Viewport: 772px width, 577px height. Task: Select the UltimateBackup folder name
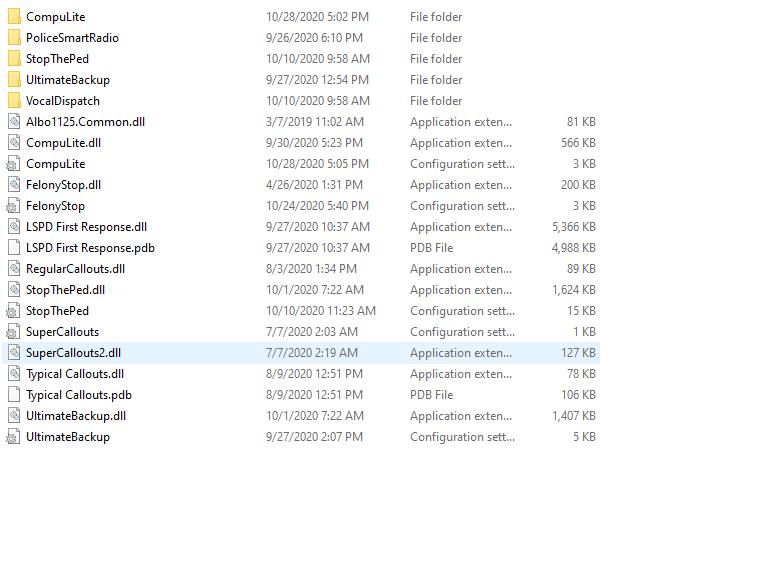68,80
